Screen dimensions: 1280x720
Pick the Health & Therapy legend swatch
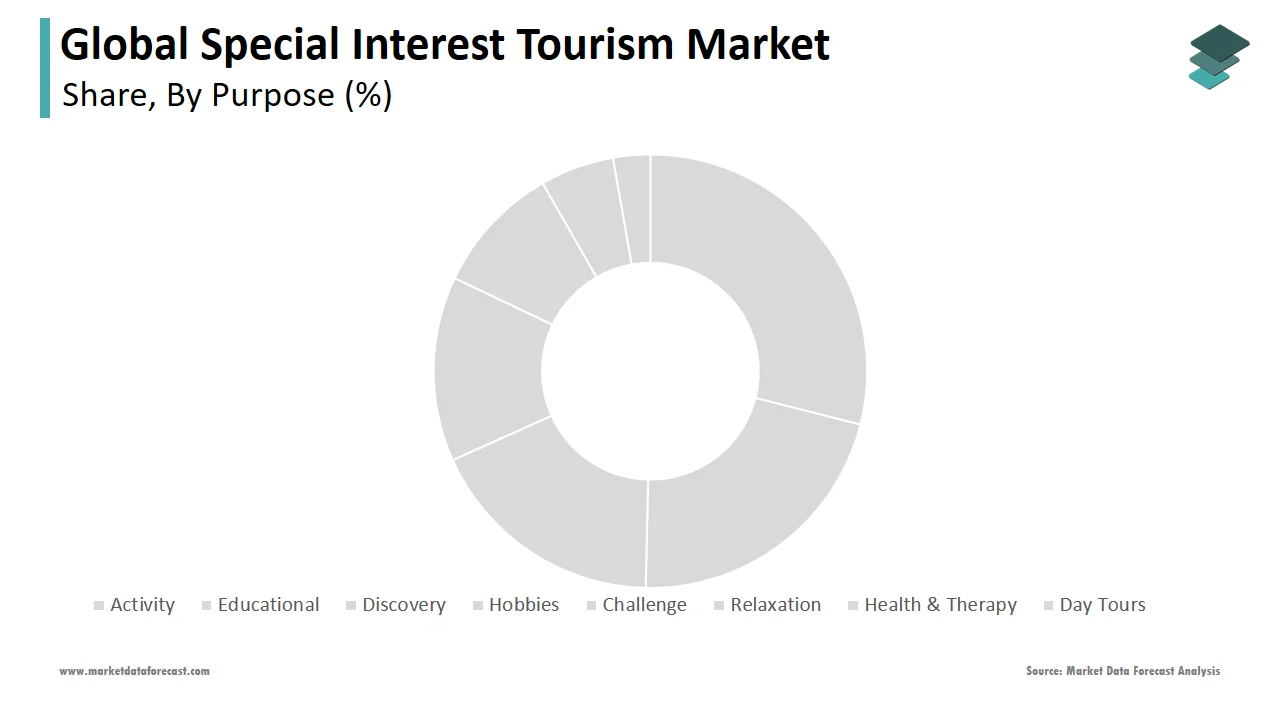pyautogui.click(x=853, y=606)
